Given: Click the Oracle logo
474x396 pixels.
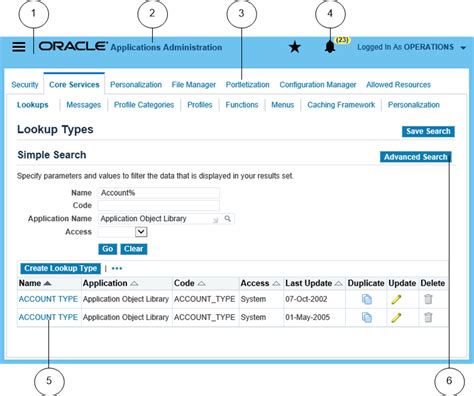Looking at the screenshot, I should [x=73, y=46].
